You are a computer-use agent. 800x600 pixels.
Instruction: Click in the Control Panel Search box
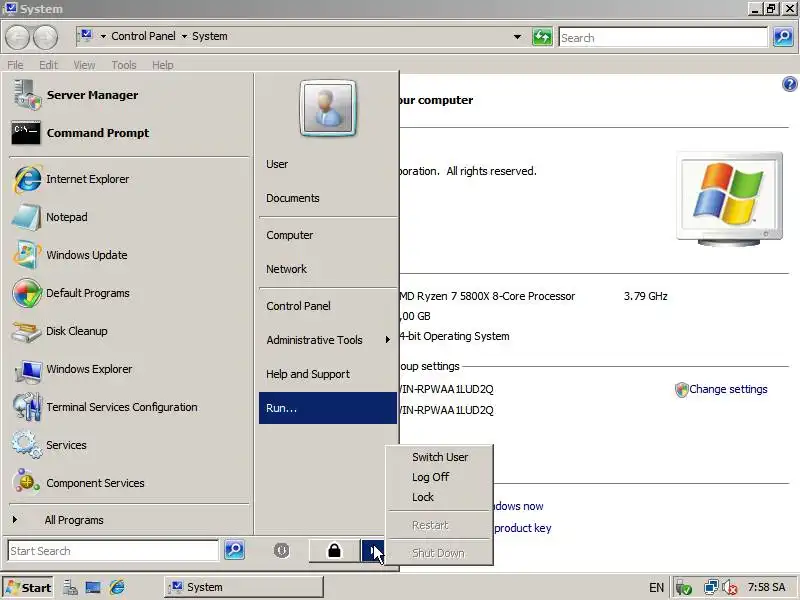[663, 37]
